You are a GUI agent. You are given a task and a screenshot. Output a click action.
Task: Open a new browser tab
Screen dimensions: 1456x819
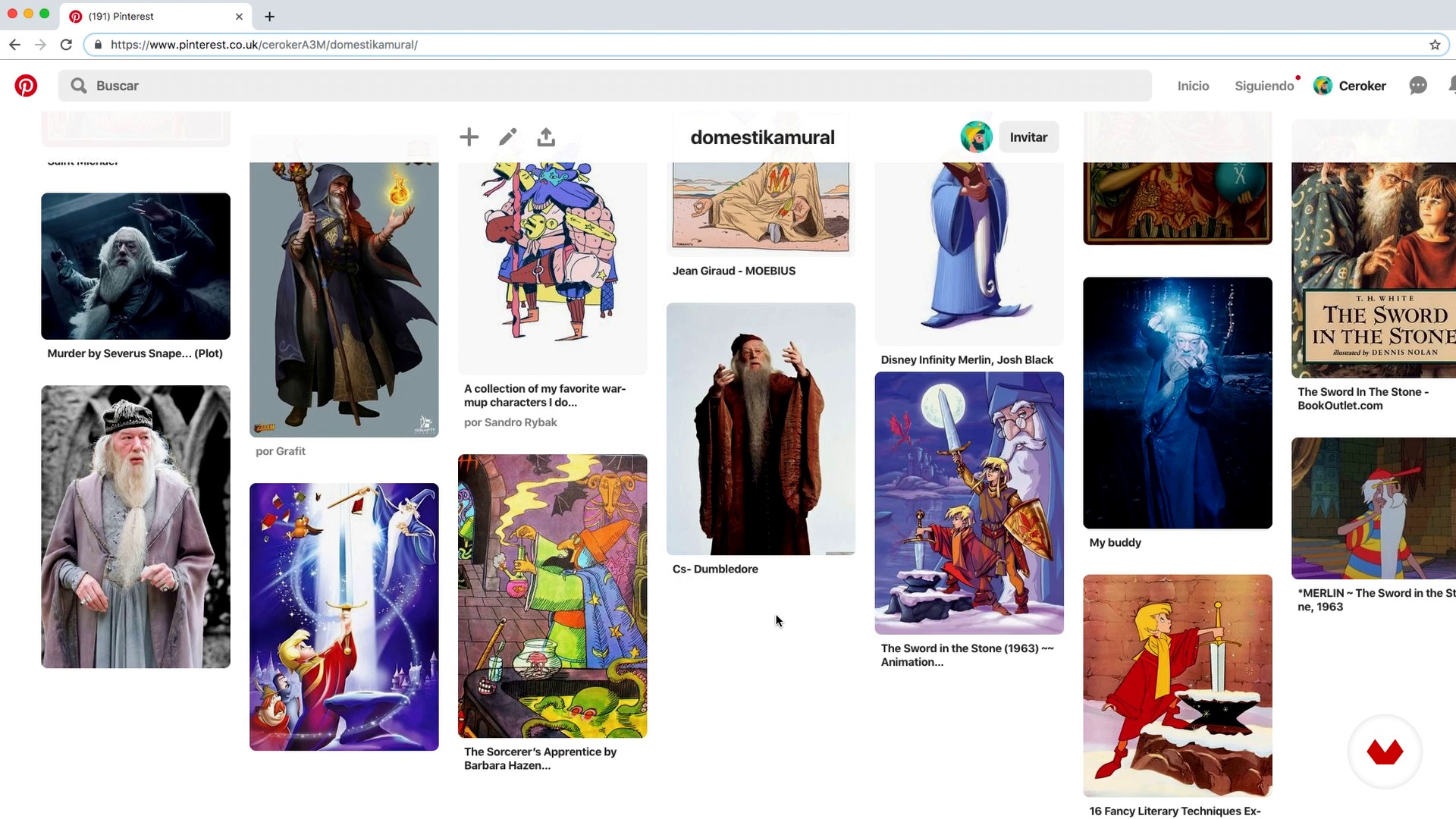(269, 16)
